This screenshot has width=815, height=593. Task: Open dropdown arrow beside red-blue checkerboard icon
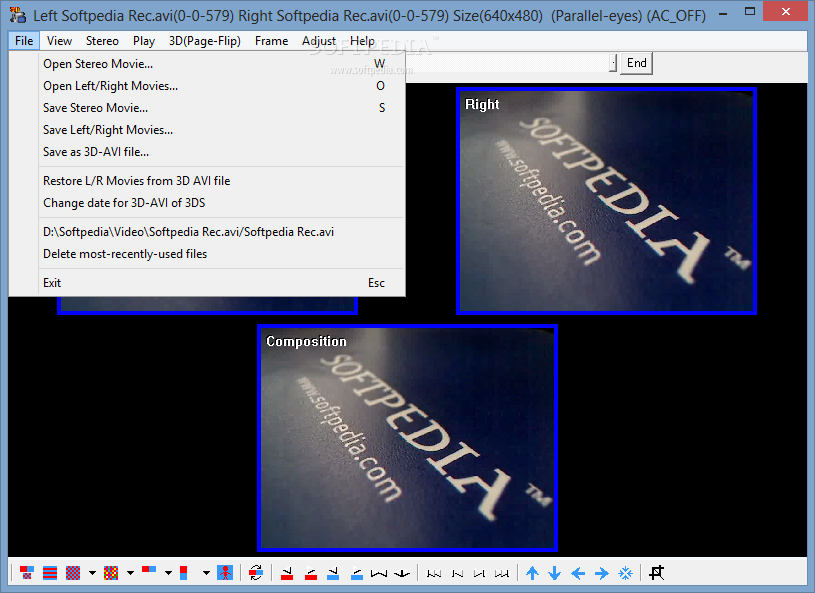point(92,573)
